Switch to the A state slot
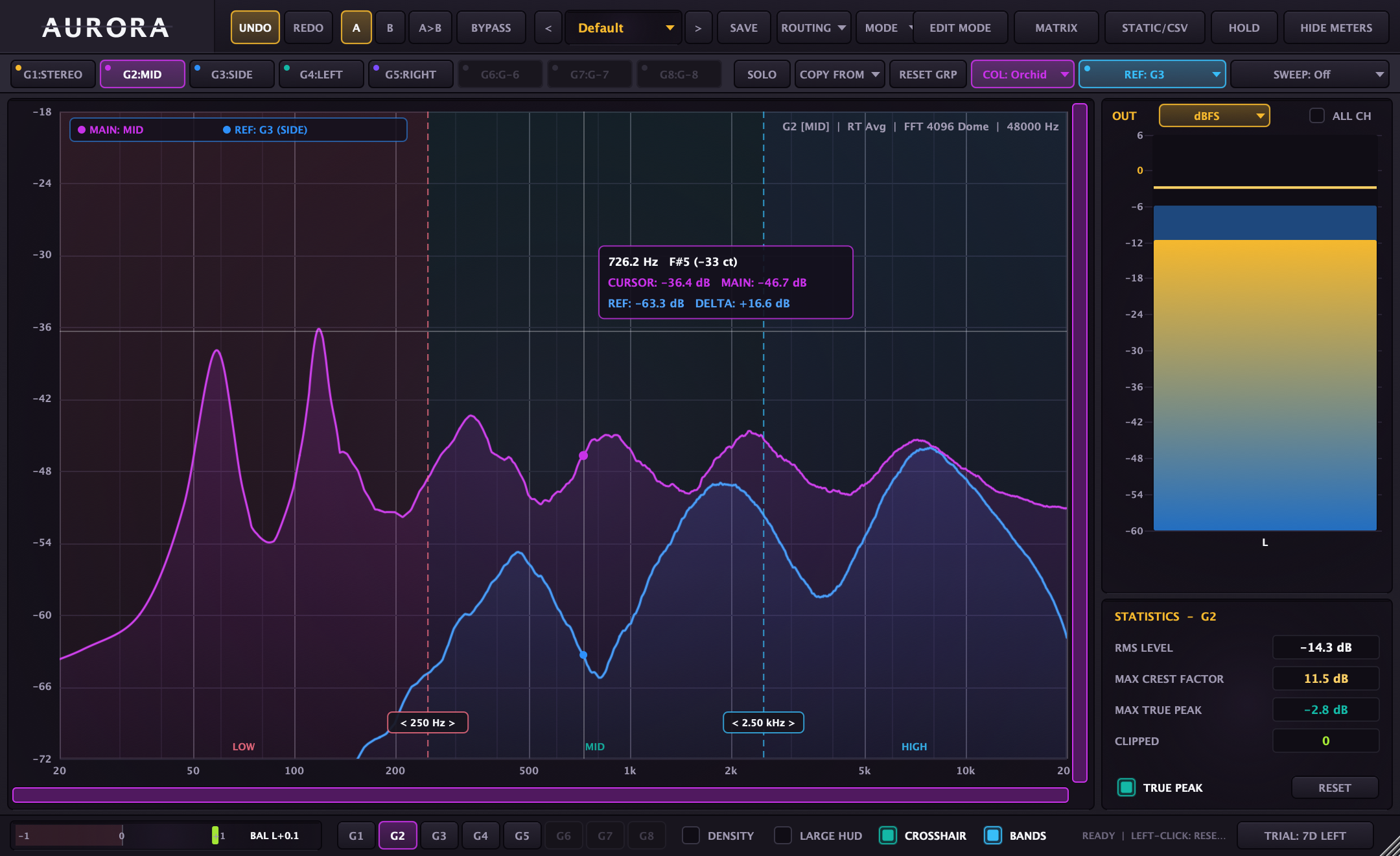The width and height of the screenshot is (1400, 856). [356, 28]
